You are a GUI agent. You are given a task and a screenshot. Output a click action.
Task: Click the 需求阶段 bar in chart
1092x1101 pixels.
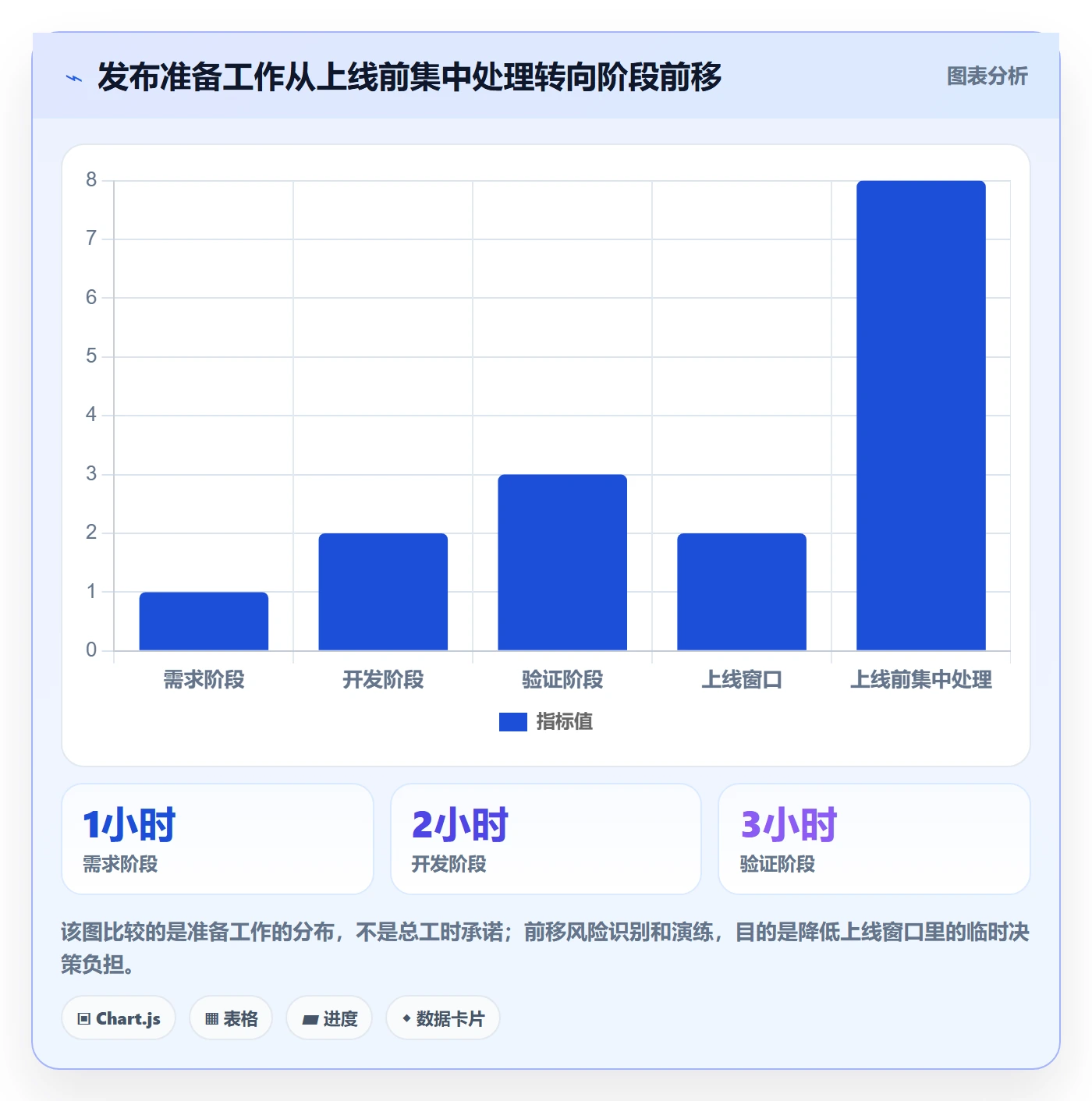tap(204, 621)
